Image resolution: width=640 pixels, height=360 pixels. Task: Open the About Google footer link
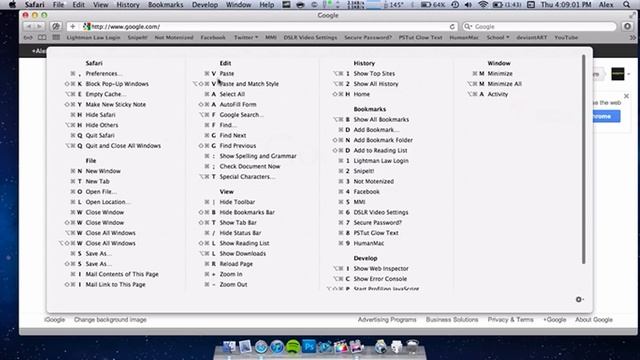[x=594, y=320]
